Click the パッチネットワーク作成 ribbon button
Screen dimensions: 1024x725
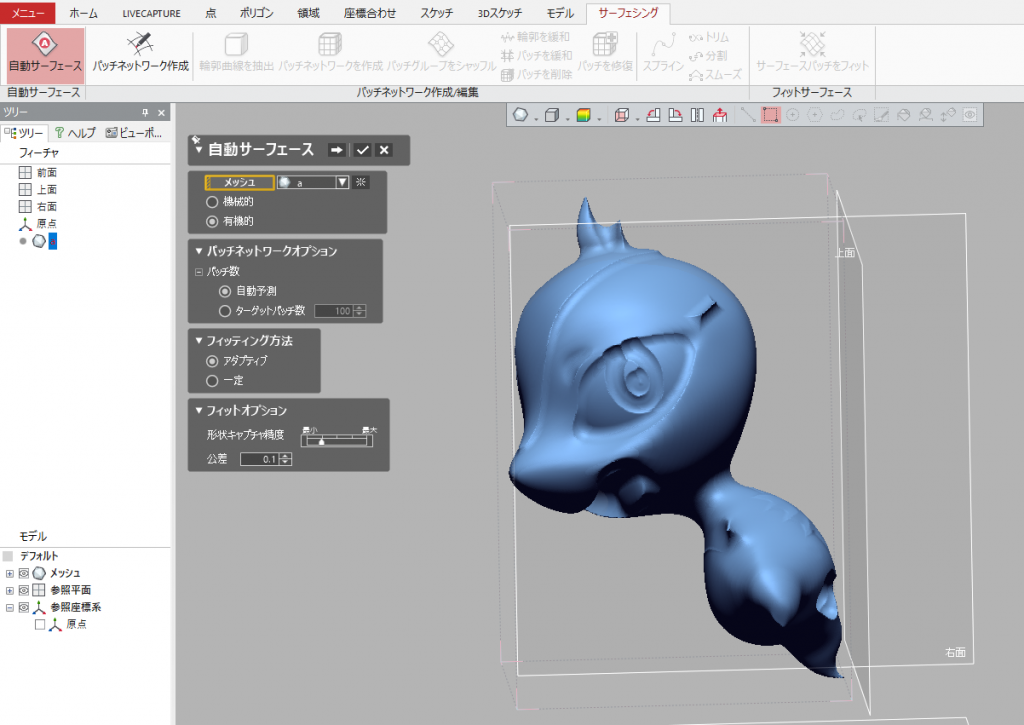tap(140, 54)
